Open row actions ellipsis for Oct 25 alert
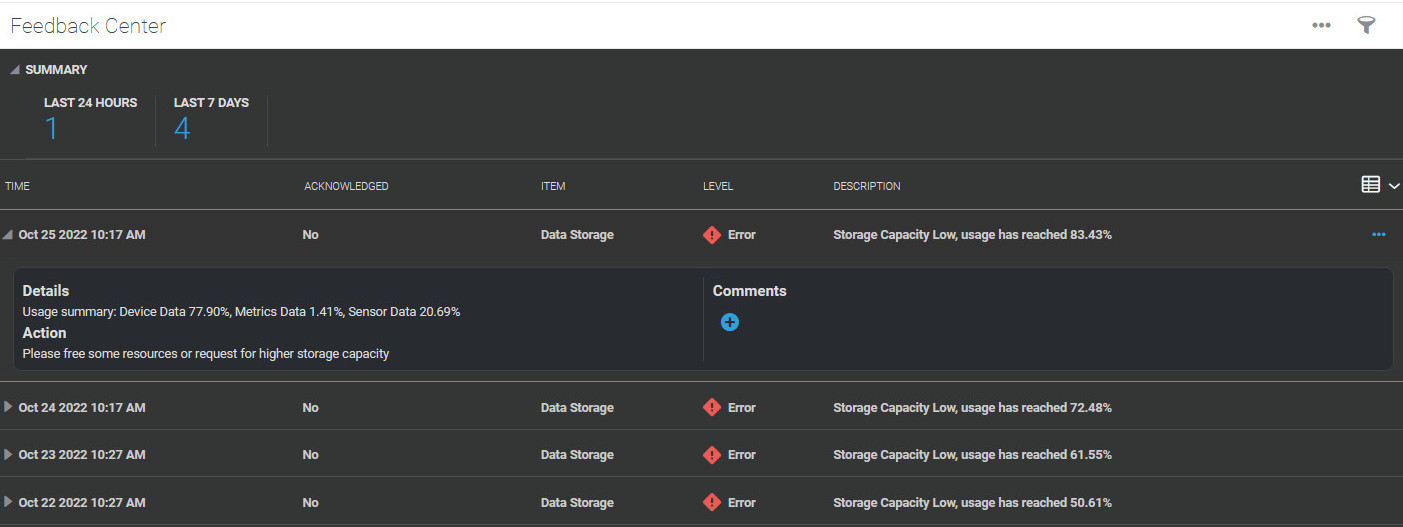 click(1379, 234)
